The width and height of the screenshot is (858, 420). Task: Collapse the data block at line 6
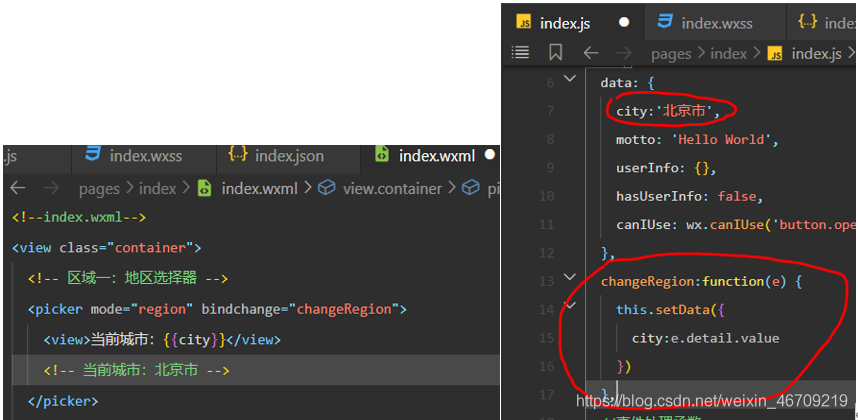coord(570,79)
